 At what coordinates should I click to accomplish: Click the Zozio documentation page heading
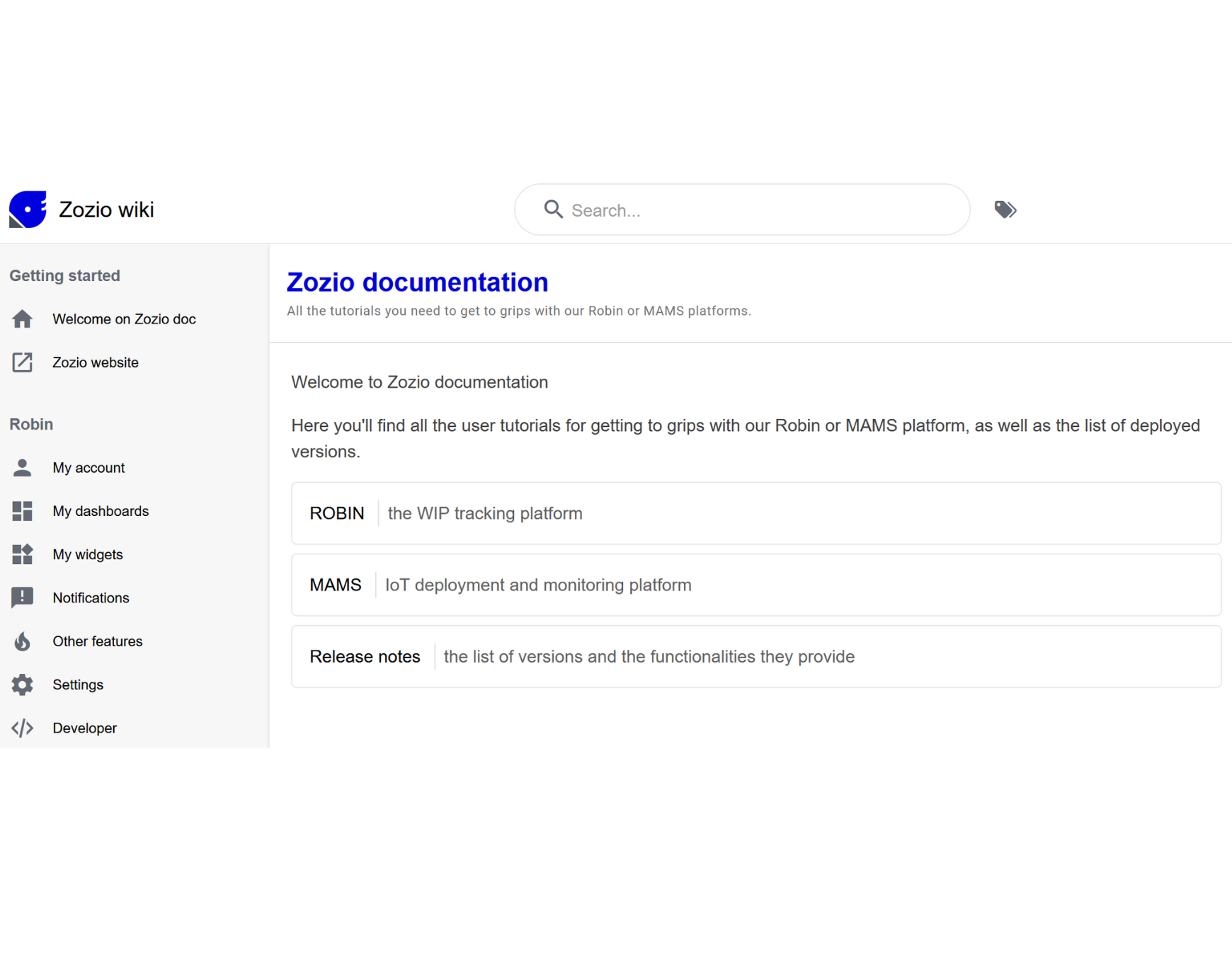(x=417, y=282)
